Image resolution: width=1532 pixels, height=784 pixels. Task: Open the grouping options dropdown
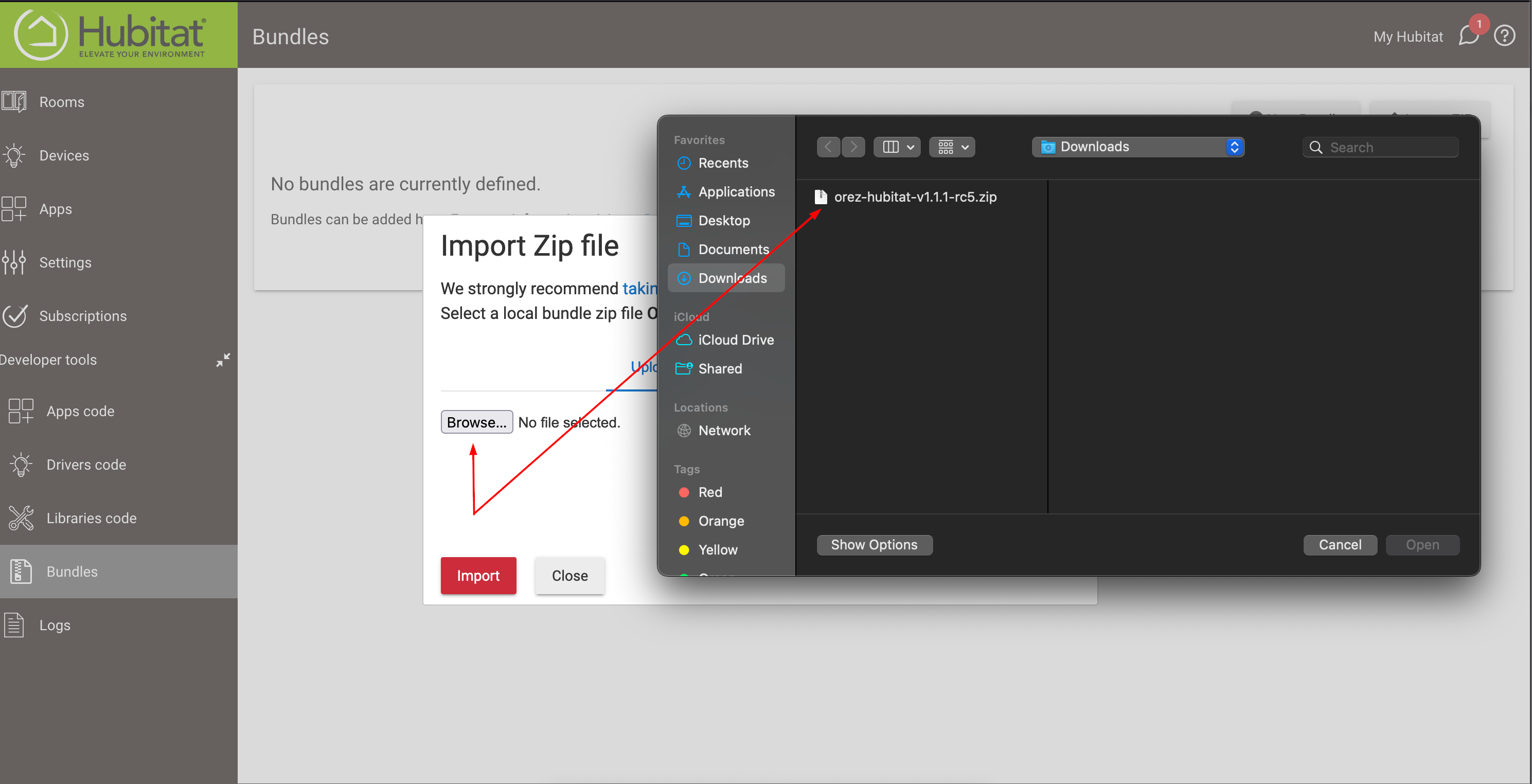(x=952, y=147)
